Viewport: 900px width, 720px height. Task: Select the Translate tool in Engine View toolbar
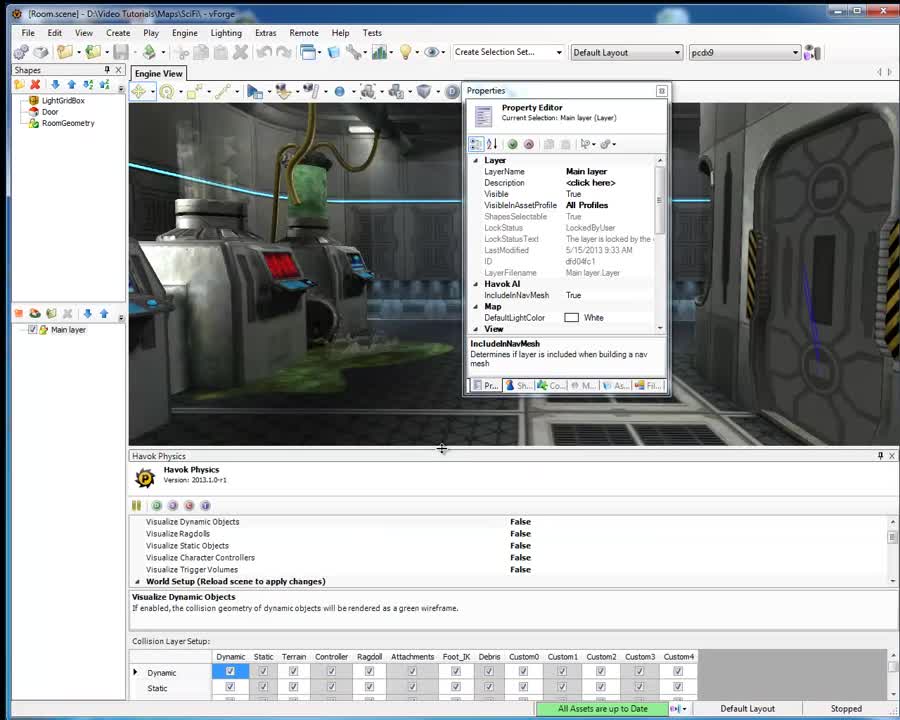point(140,92)
